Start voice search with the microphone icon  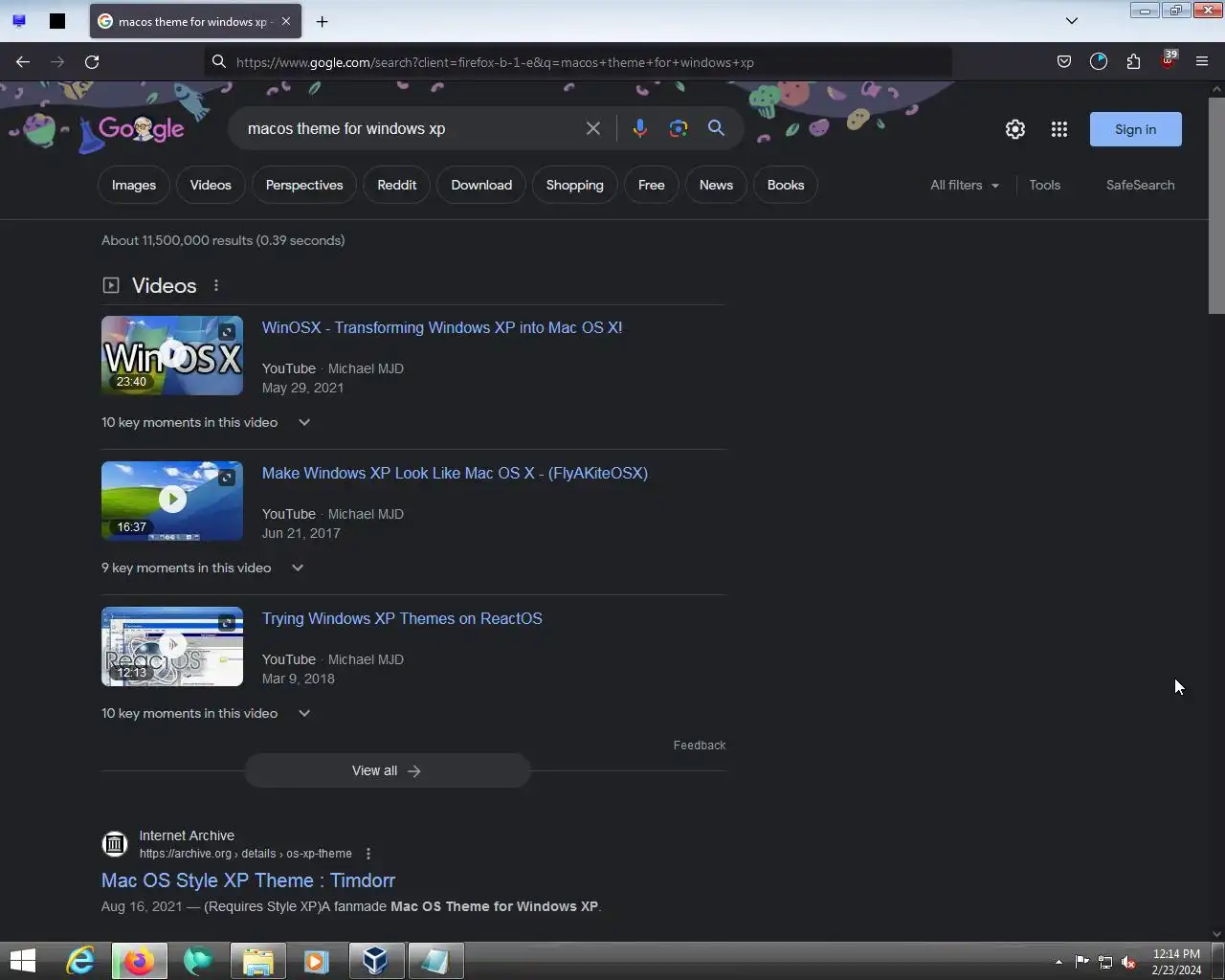click(x=640, y=128)
